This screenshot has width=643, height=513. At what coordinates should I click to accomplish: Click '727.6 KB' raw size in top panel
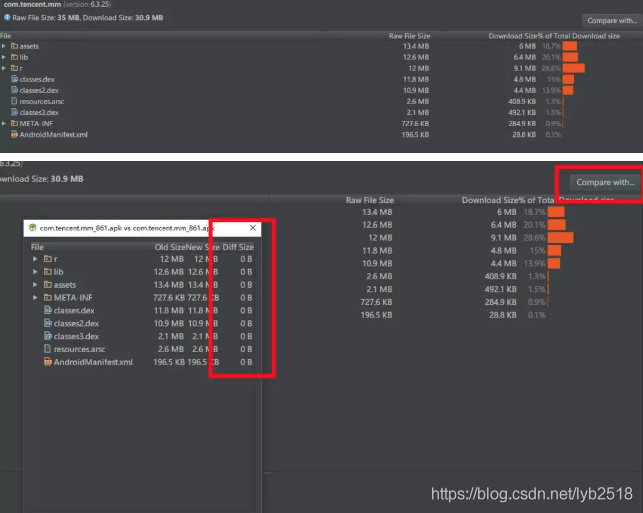[415, 123]
